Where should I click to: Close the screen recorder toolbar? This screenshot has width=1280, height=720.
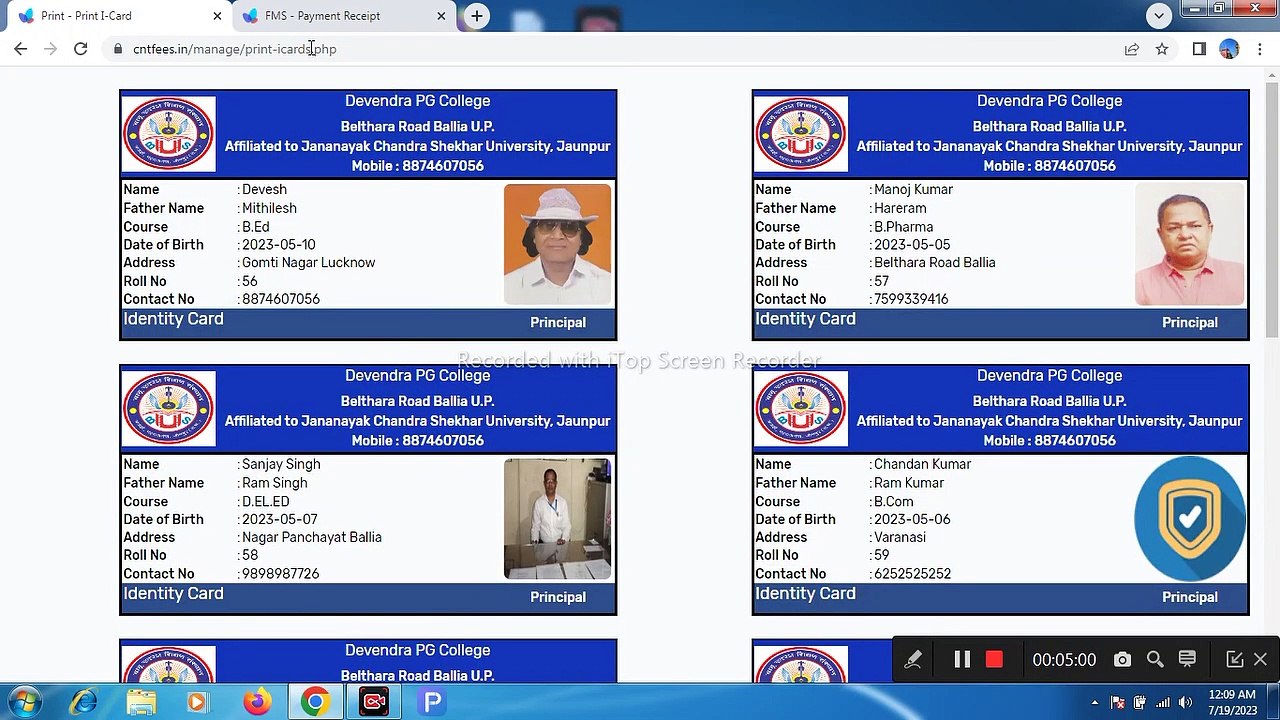click(1260, 660)
